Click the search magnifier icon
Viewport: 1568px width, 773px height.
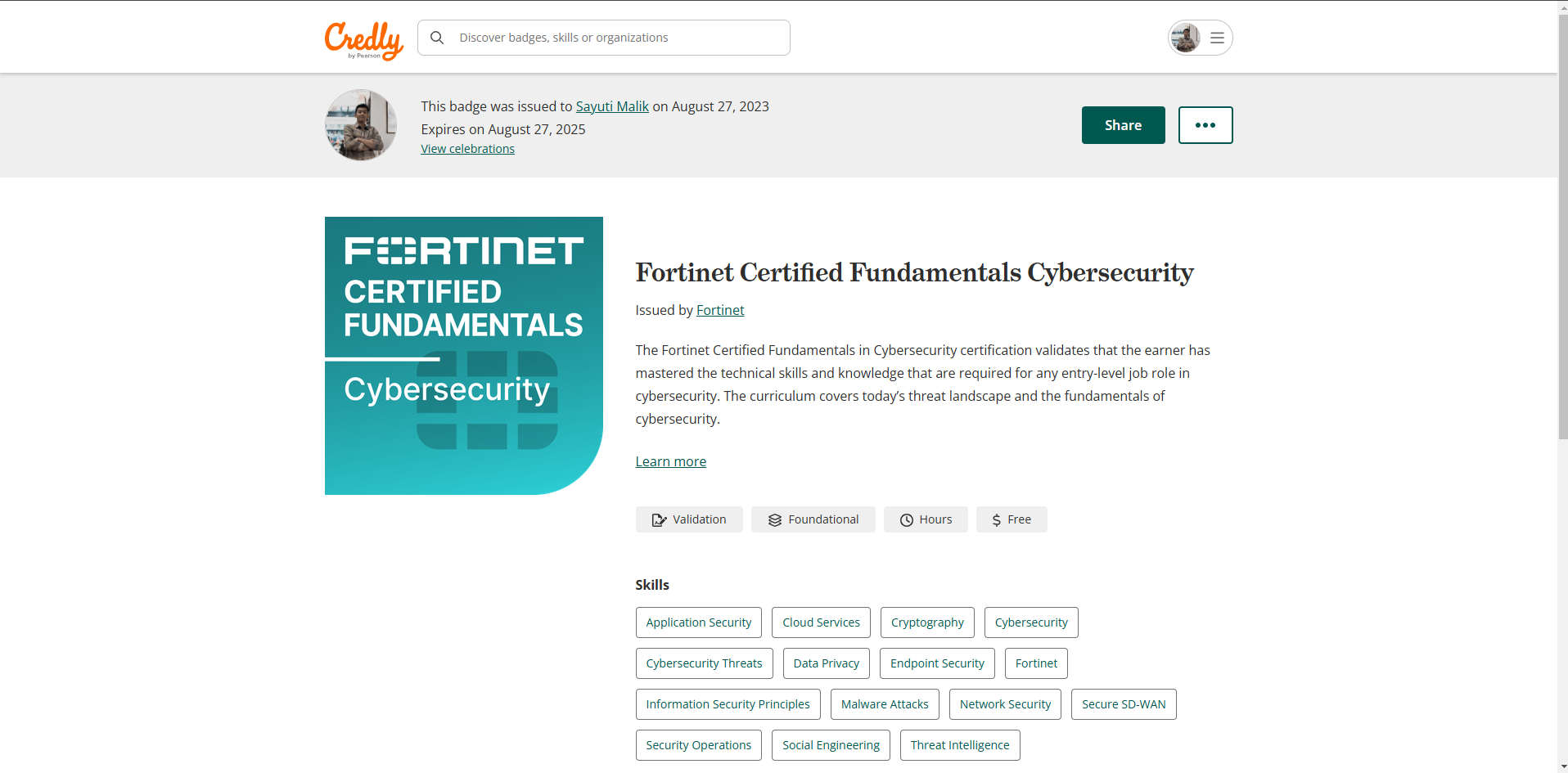(x=437, y=38)
